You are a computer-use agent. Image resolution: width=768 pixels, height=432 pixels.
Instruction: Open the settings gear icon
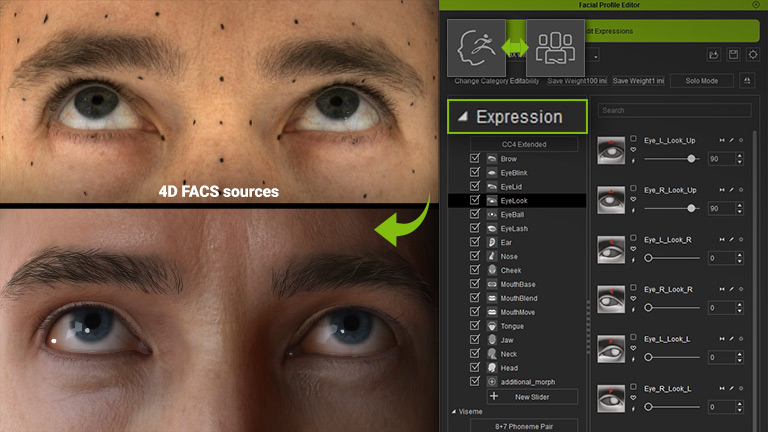753,54
